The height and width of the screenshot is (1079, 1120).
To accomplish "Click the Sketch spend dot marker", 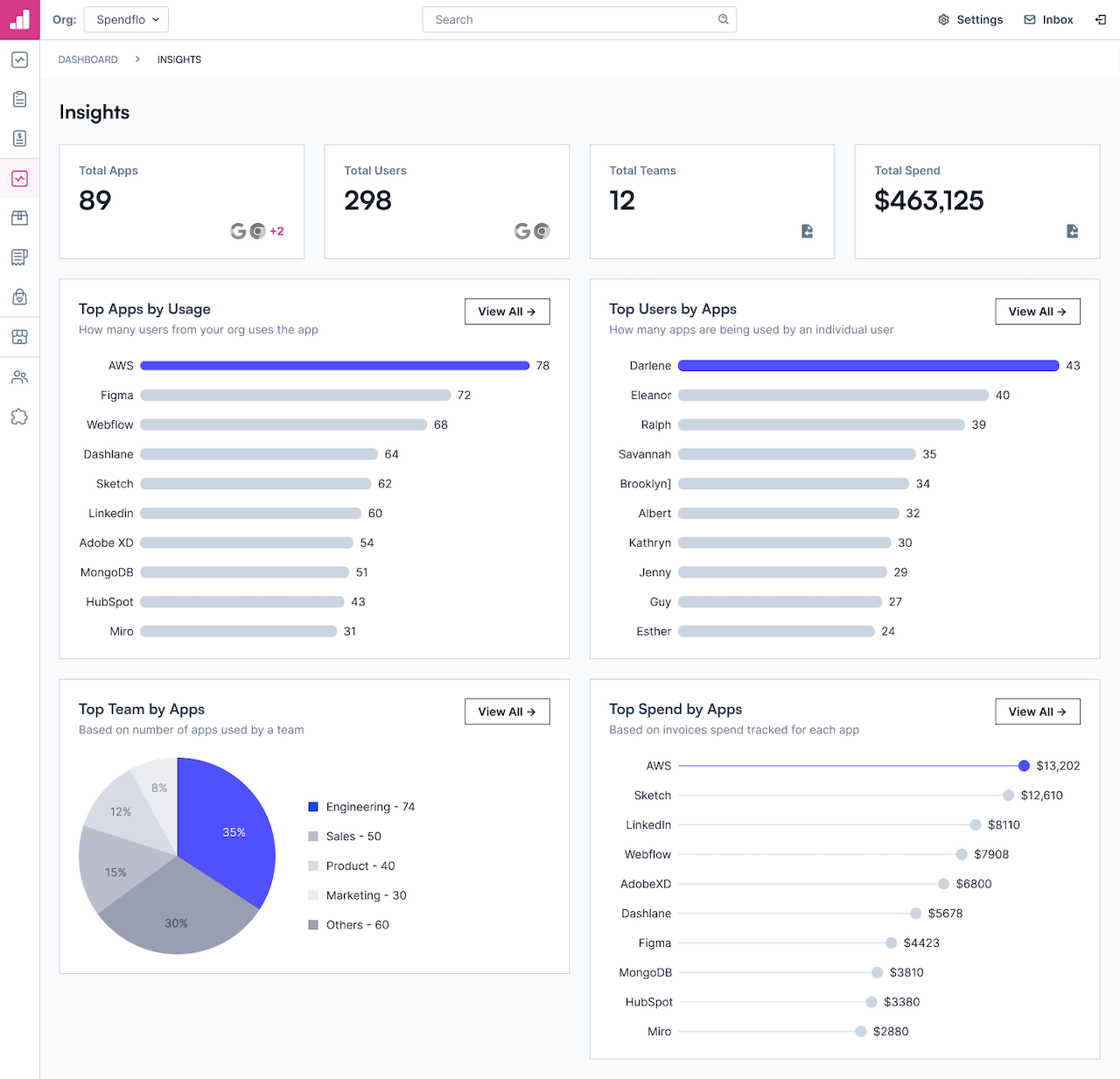I will pos(1008,795).
